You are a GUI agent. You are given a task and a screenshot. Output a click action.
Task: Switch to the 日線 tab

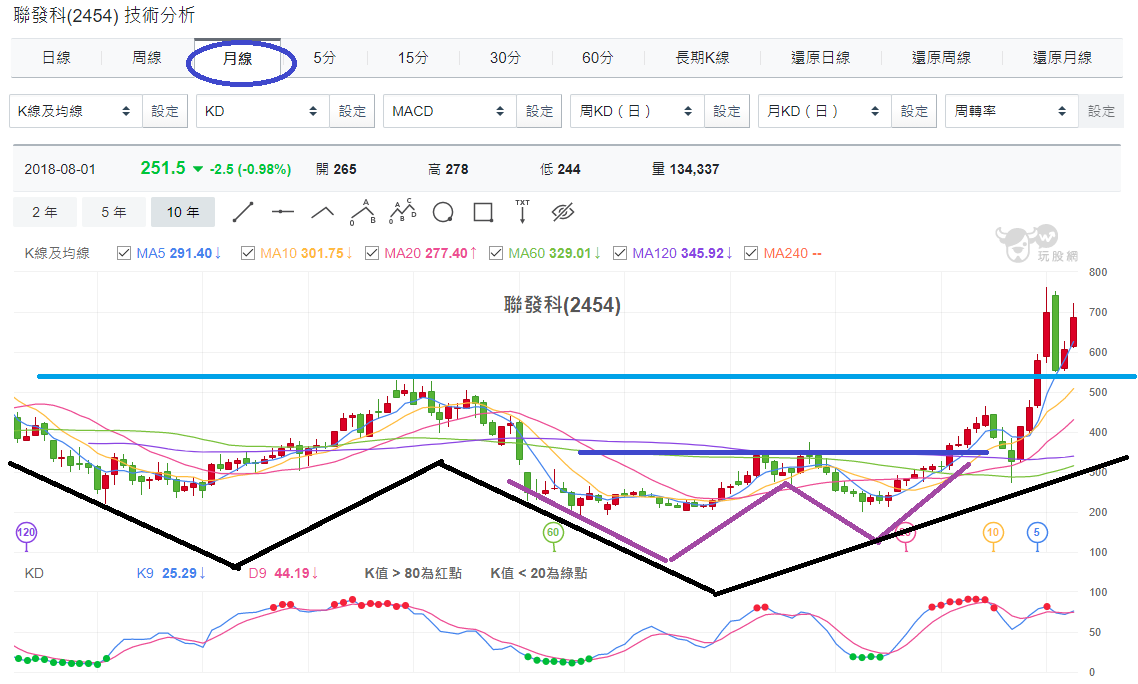[x=57, y=57]
